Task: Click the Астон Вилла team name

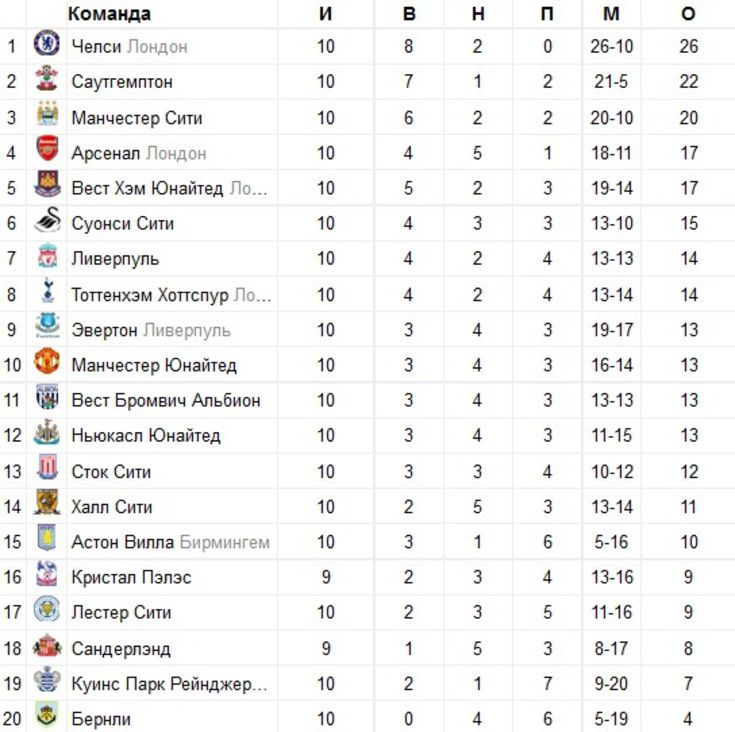Action: click(x=123, y=542)
